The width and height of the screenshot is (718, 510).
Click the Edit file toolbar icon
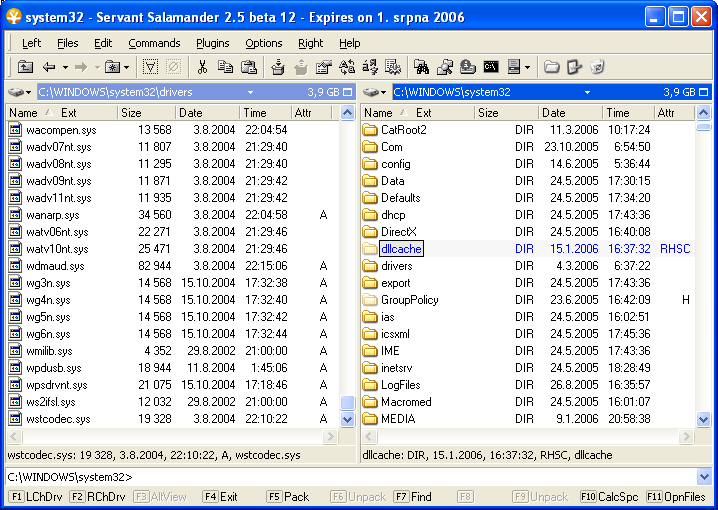[574, 67]
